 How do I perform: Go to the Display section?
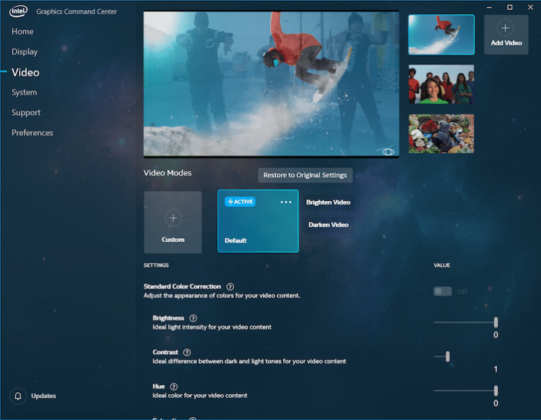click(24, 52)
